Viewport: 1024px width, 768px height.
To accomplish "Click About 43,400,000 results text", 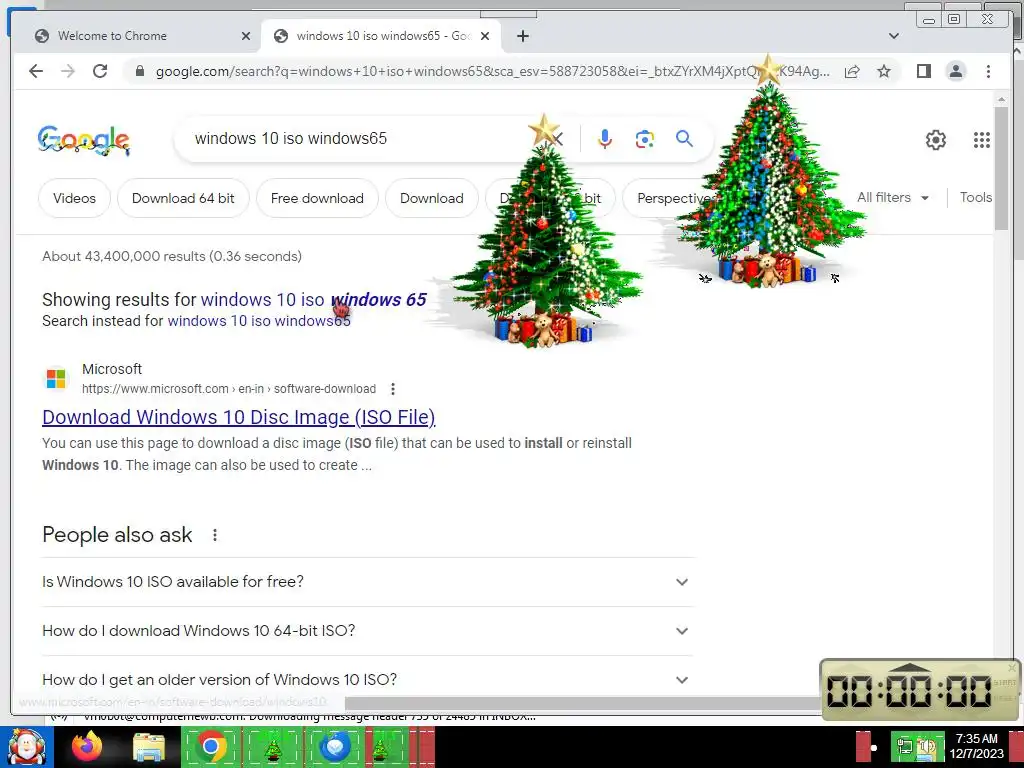I will tap(172, 256).
